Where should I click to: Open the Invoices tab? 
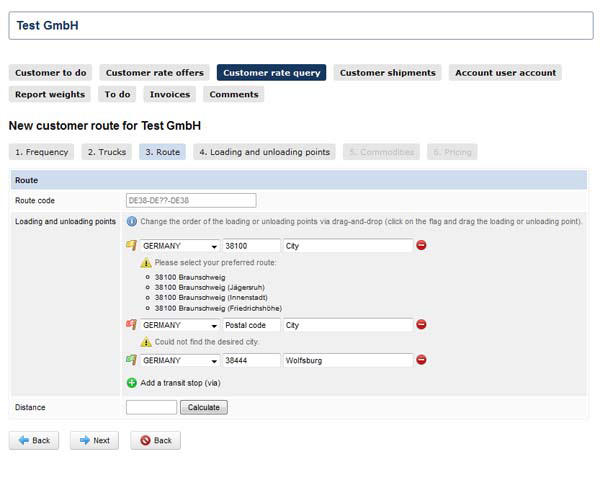coord(169,95)
